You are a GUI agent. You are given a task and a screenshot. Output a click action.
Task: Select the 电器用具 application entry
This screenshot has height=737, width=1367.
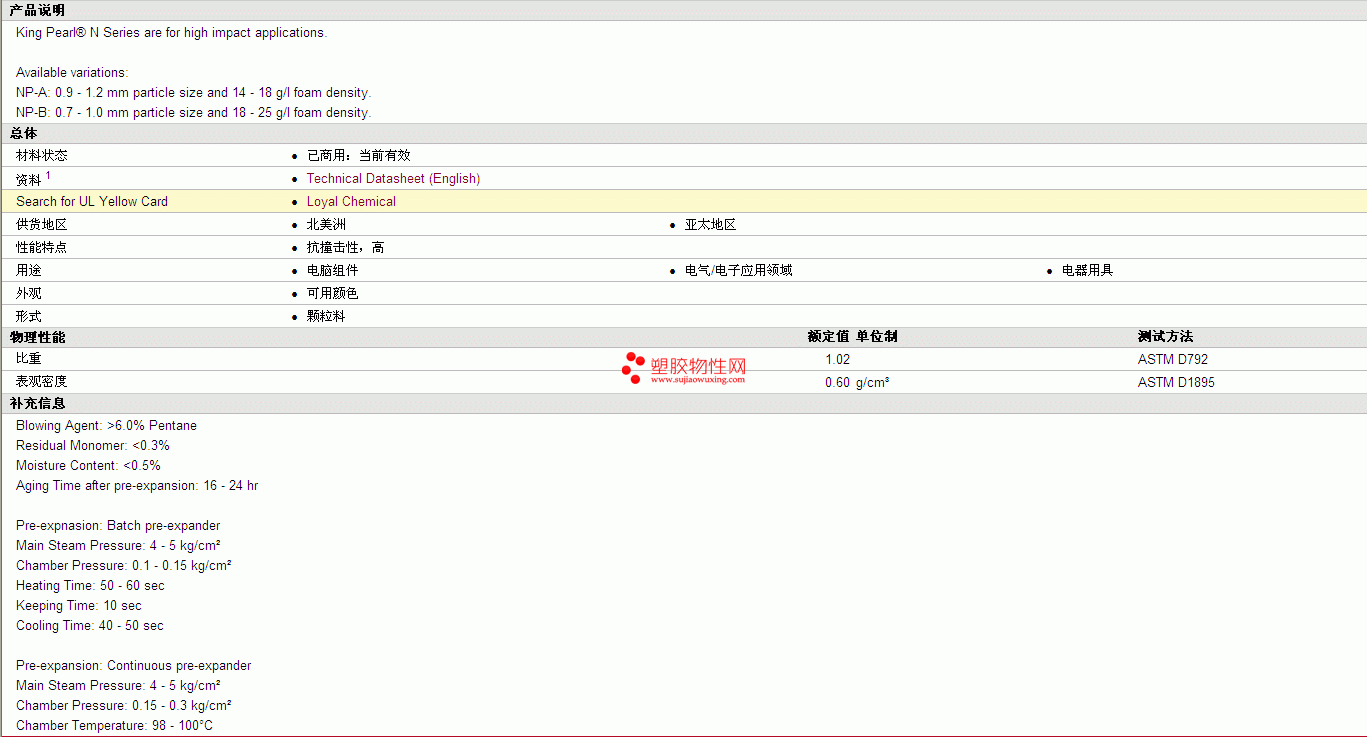point(1088,270)
